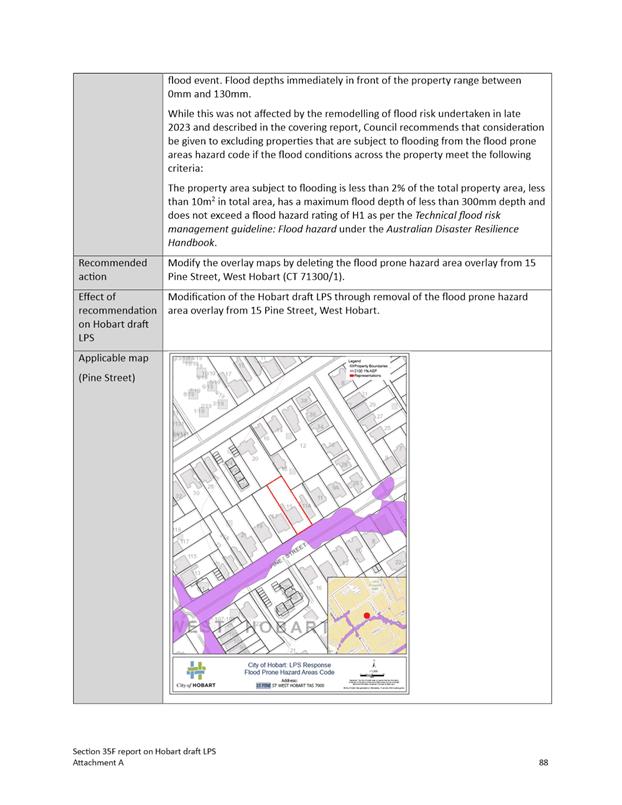
Task: Click the 'City of HOBART' wordmark under logo
Action: [196, 686]
